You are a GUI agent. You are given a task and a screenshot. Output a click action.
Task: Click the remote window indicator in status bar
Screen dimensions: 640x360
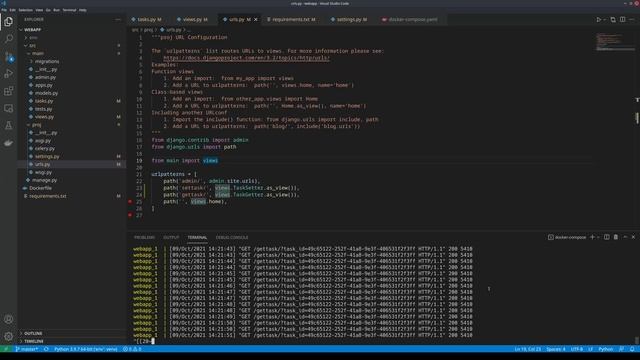coord(6,349)
